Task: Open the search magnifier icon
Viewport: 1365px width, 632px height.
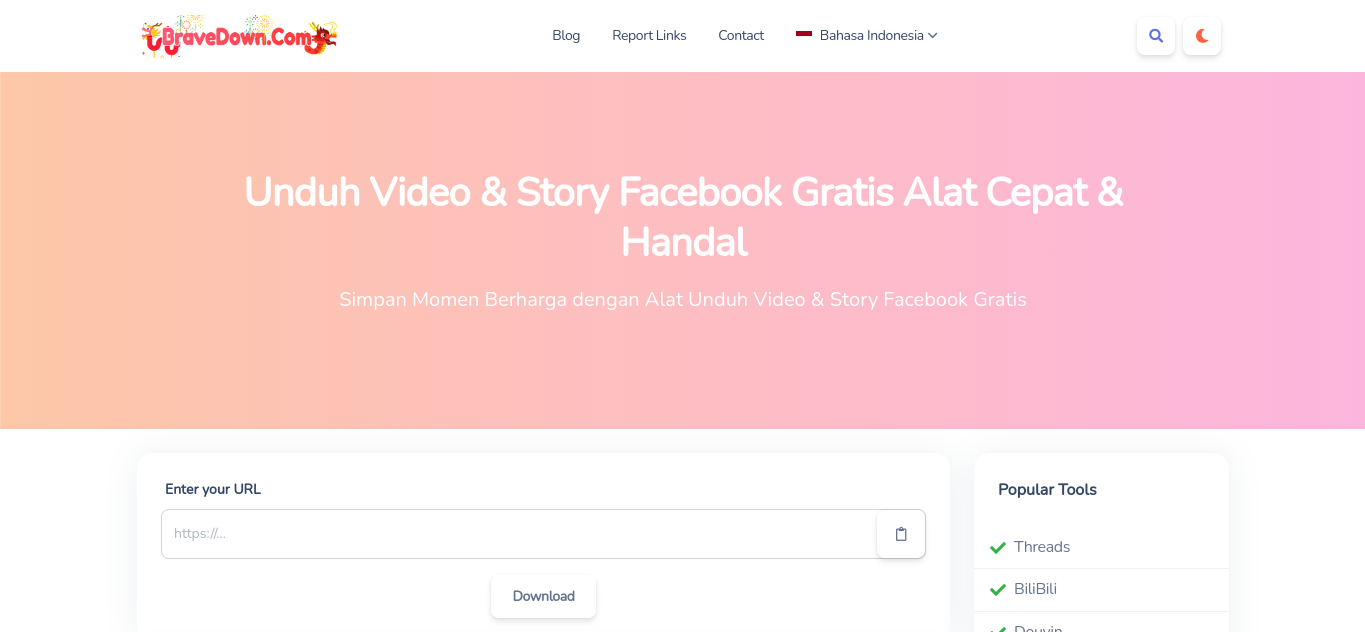Action: coord(1156,36)
